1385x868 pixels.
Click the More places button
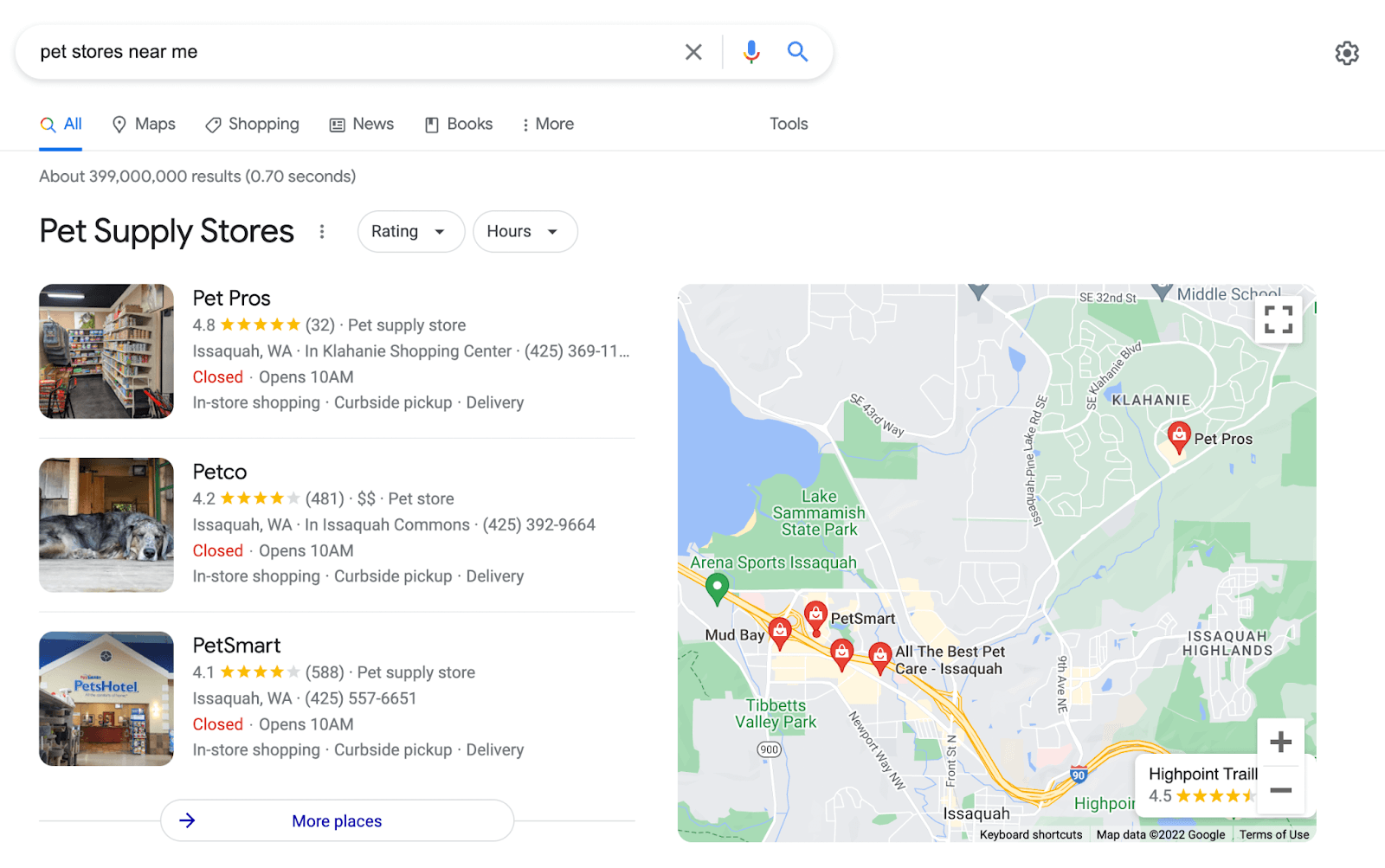point(337,820)
